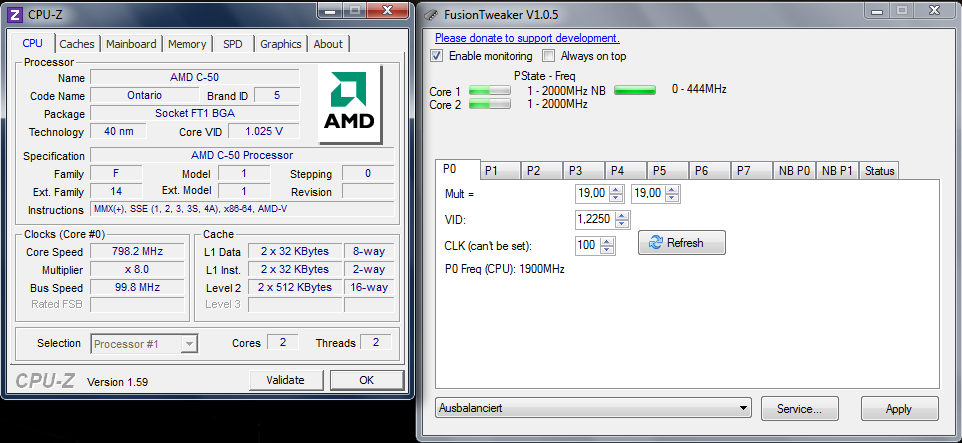This screenshot has width=962, height=443.
Task: Click the Apply button in FusionTweaker
Action: coord(899,409)
